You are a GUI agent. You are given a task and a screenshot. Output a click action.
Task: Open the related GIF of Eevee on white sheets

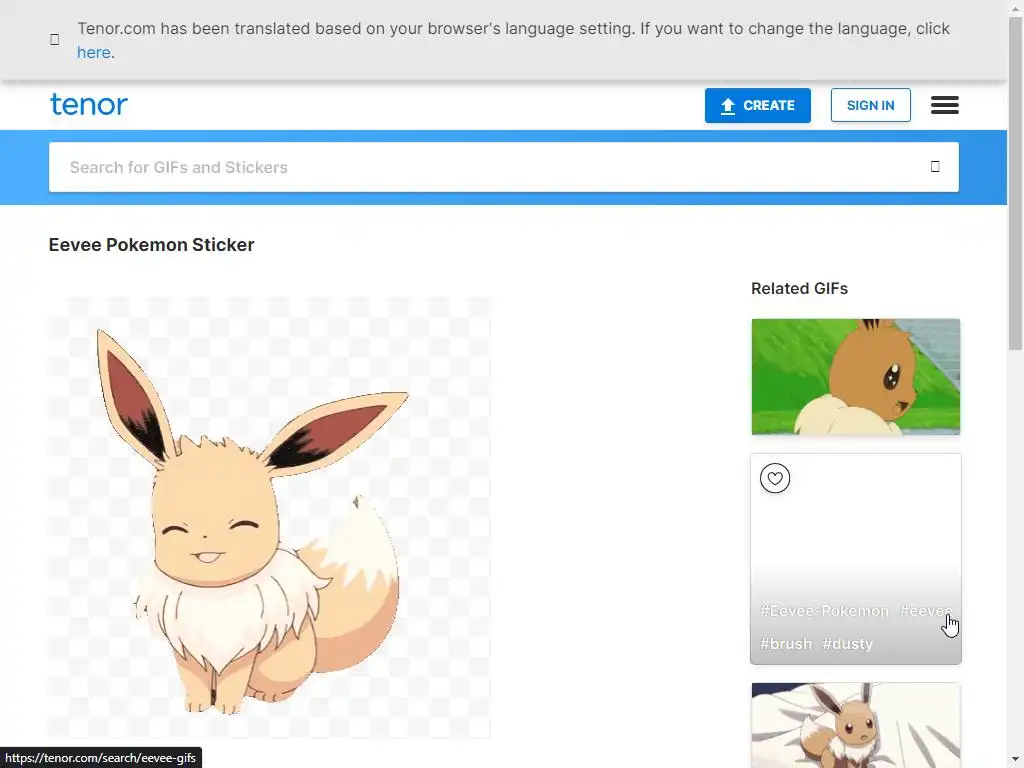coord(856,726)
